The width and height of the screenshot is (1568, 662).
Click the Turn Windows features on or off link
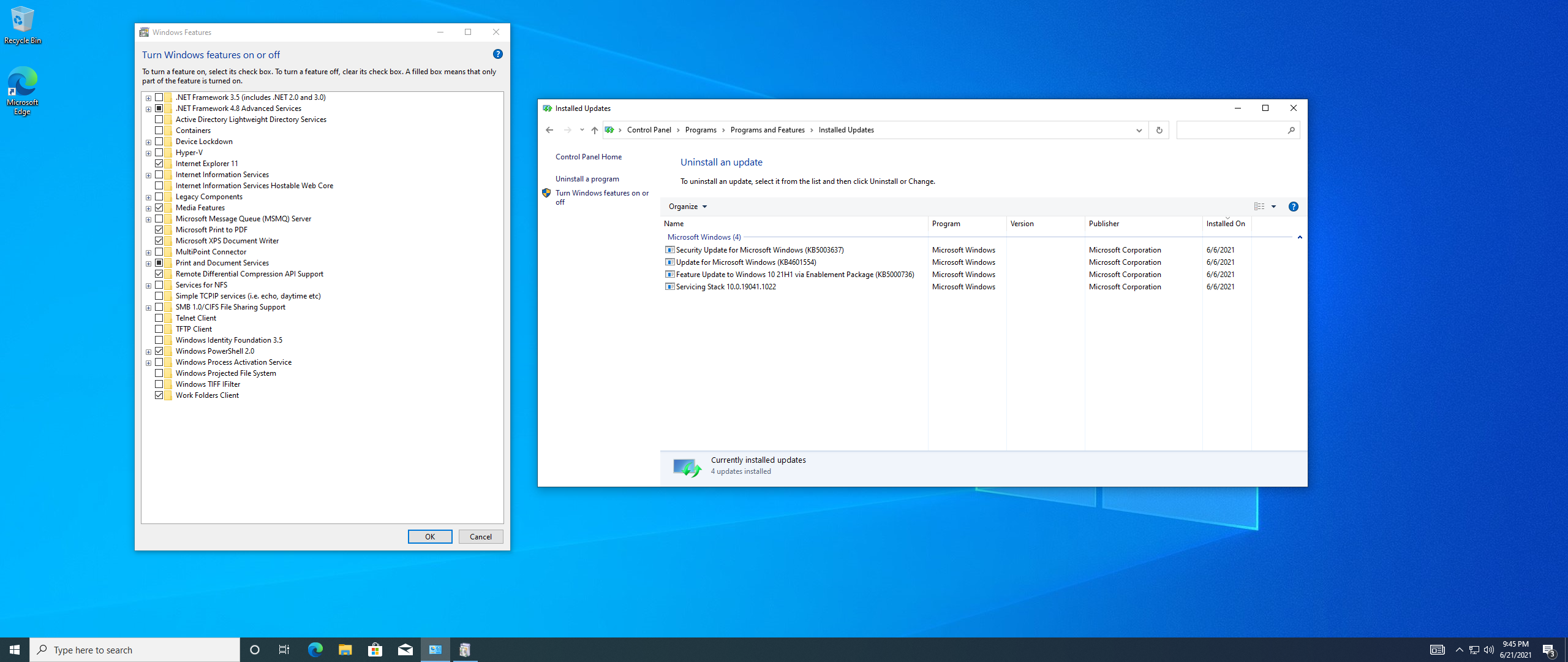601,196
